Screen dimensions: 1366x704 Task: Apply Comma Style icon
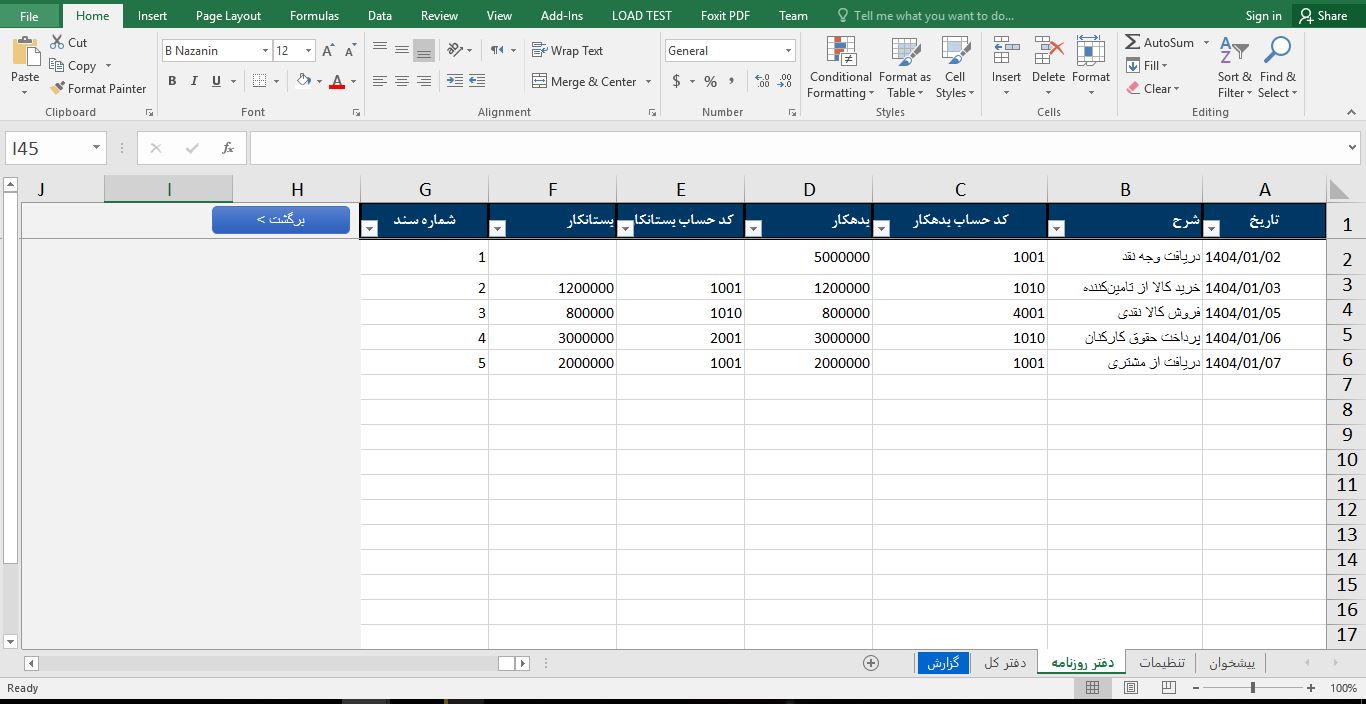coord(733,81)
